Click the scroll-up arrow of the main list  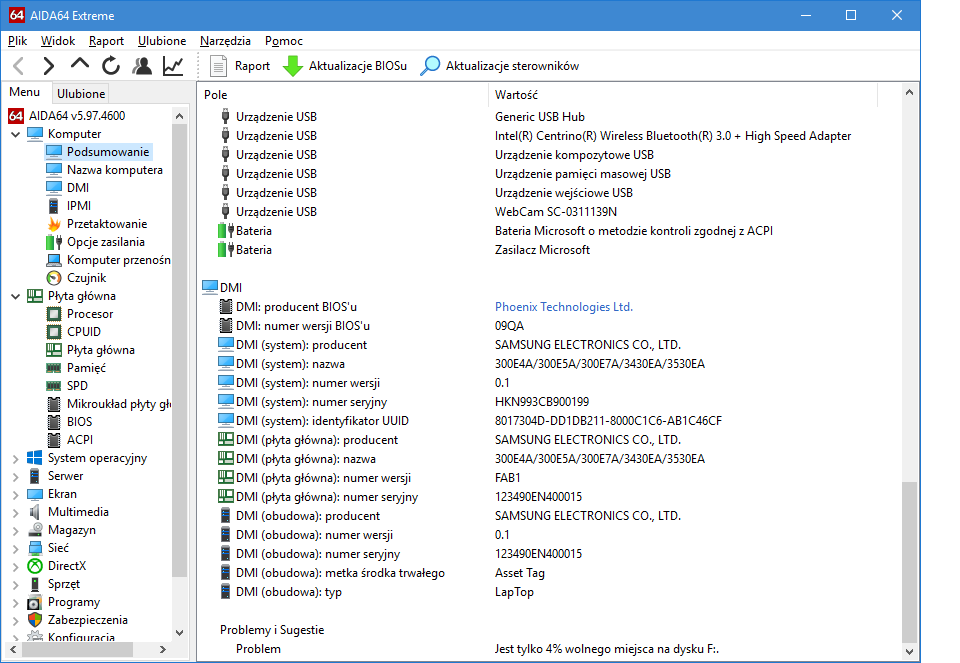coord(909,92)
